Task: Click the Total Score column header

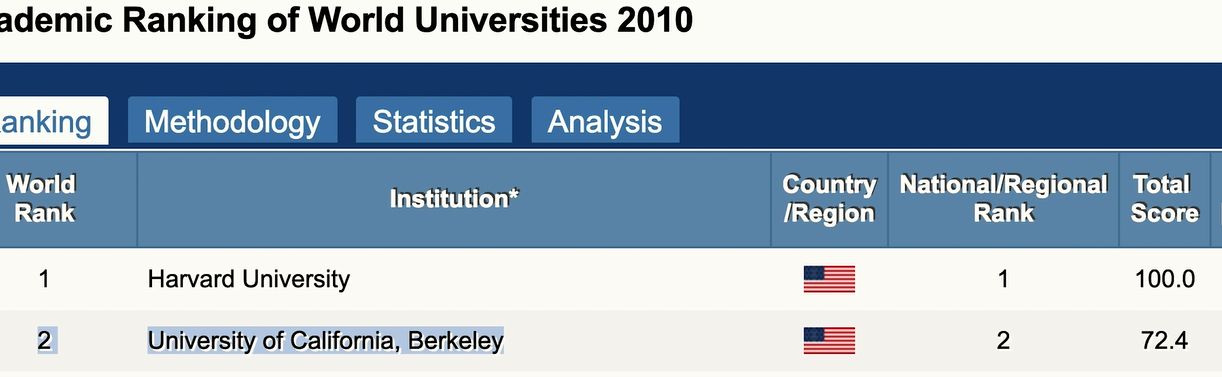Action: pos(1164,199)
